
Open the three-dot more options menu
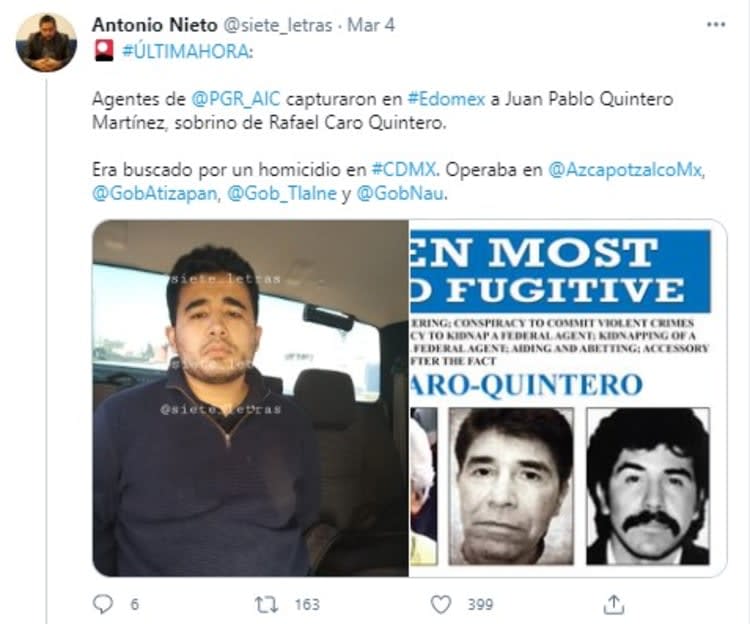pos(716,24)
